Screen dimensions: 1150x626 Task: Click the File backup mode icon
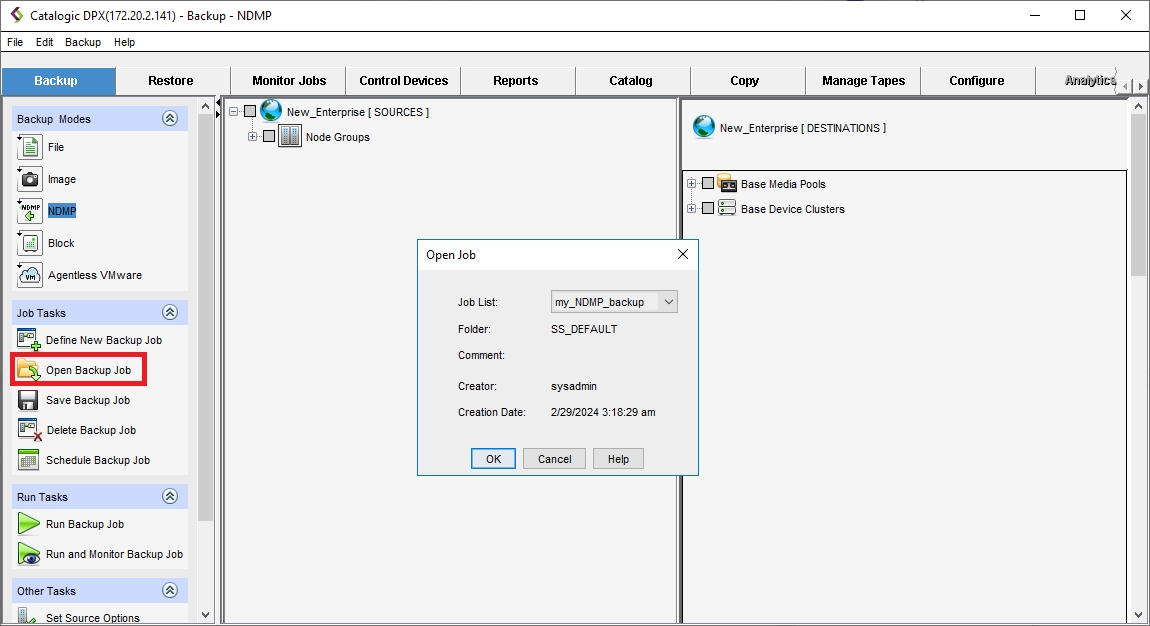tap(30, 147)
